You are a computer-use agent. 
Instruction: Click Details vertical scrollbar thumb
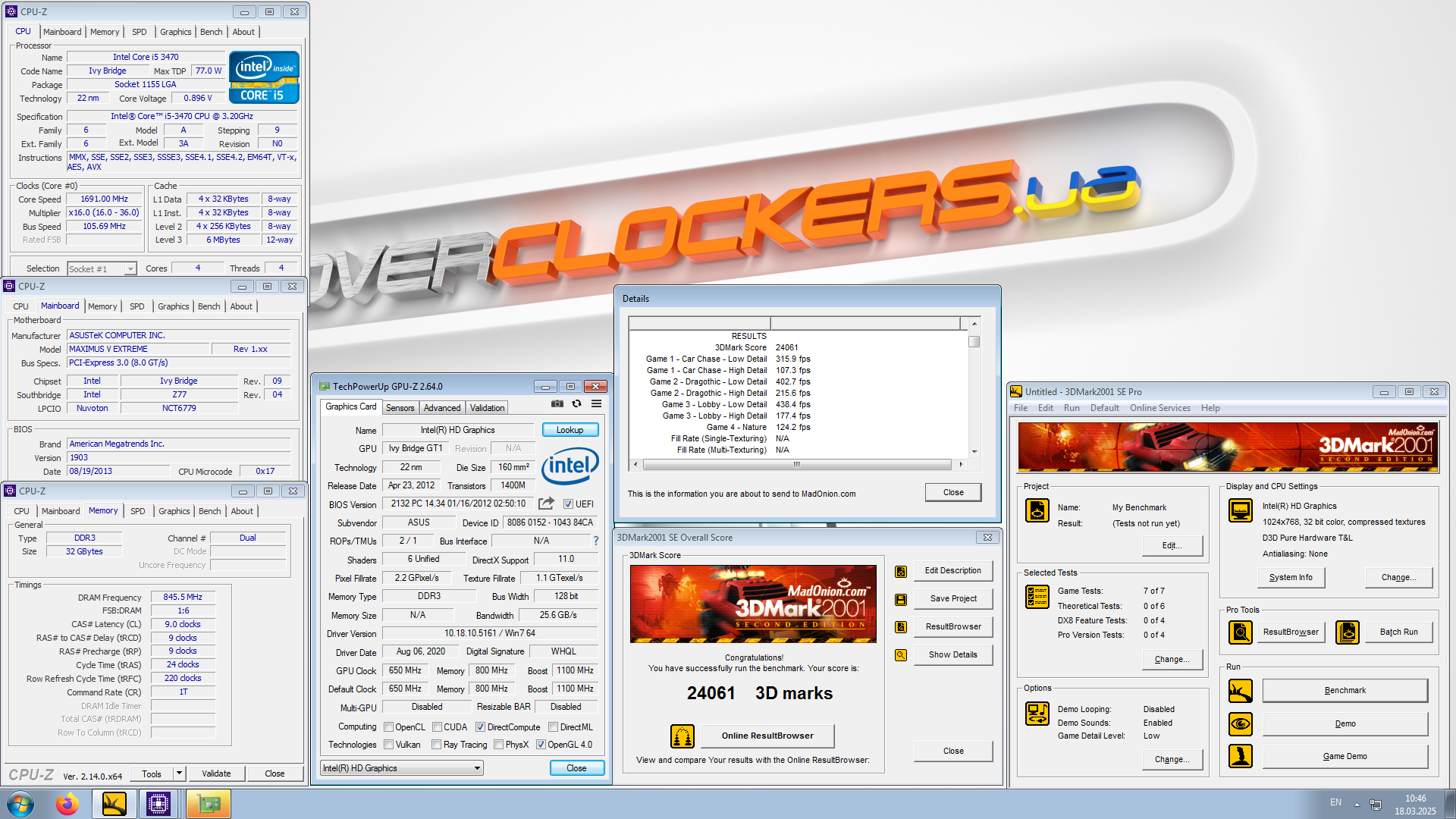[974, 342]
